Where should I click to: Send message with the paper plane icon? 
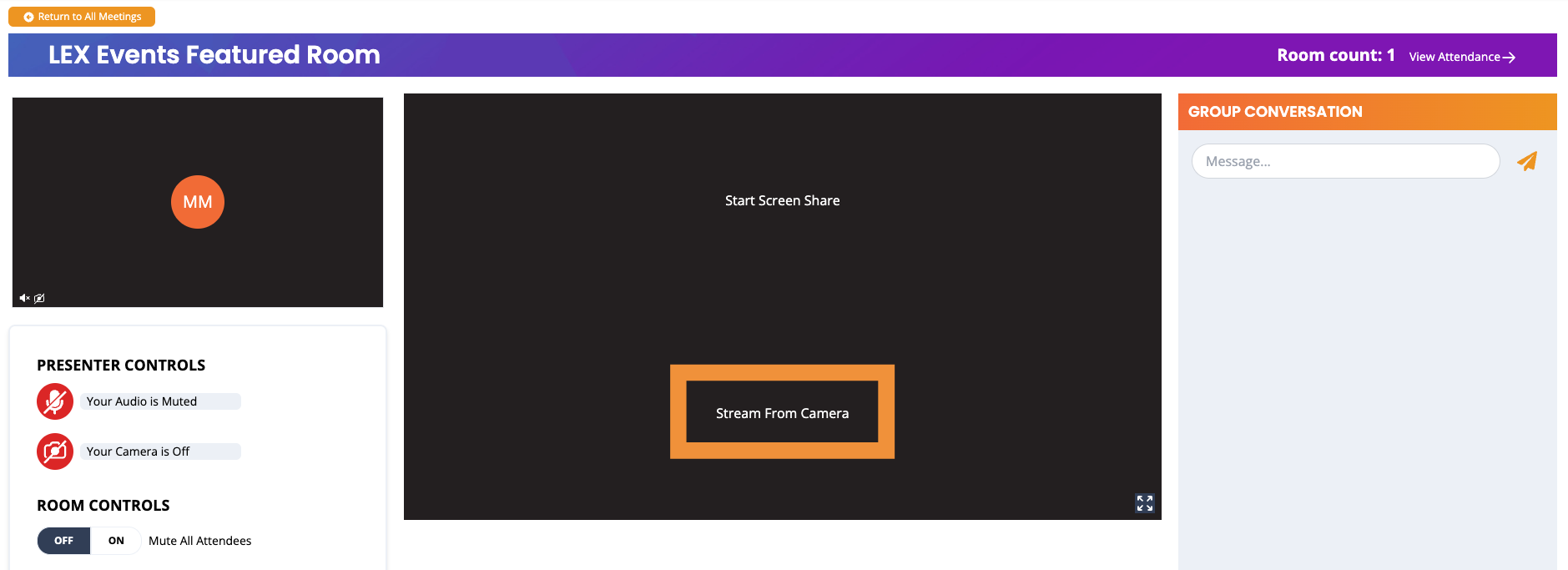tap(1526, 161)
